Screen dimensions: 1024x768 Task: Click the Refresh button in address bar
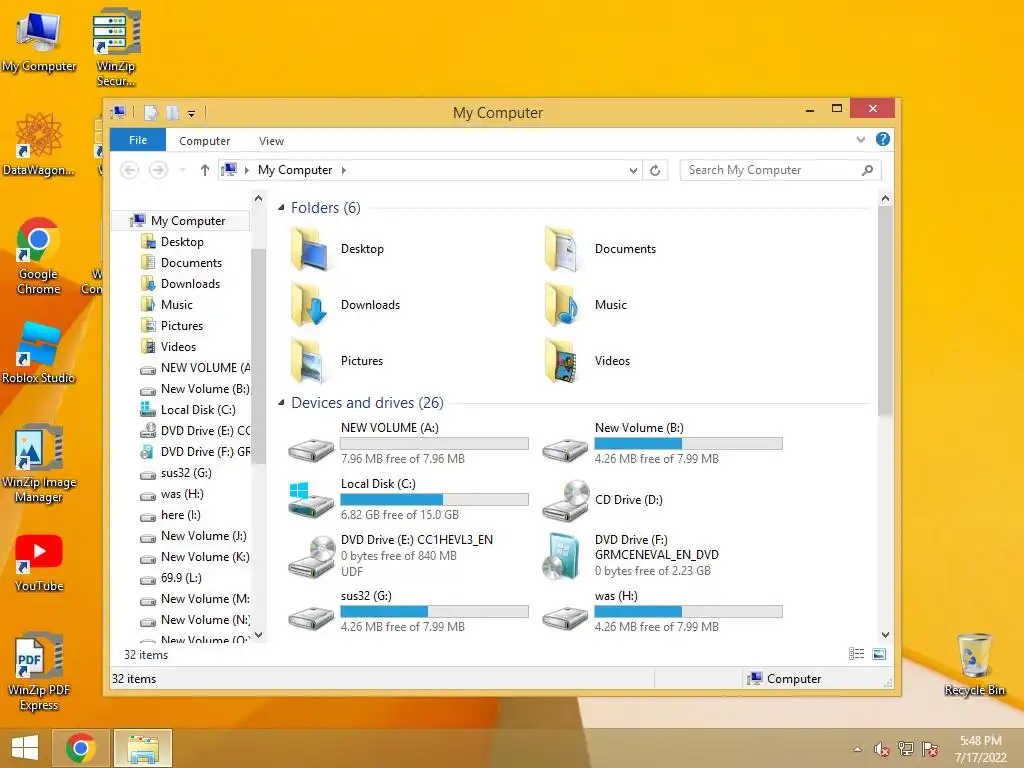pos(655,170)
